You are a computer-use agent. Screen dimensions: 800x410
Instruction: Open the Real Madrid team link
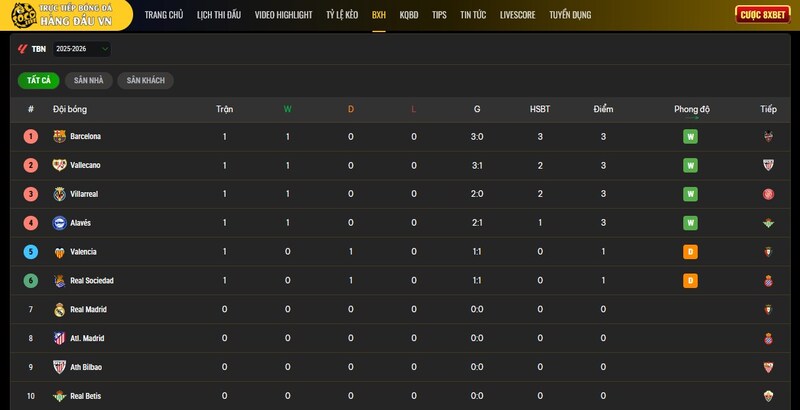tap(88, 310)
